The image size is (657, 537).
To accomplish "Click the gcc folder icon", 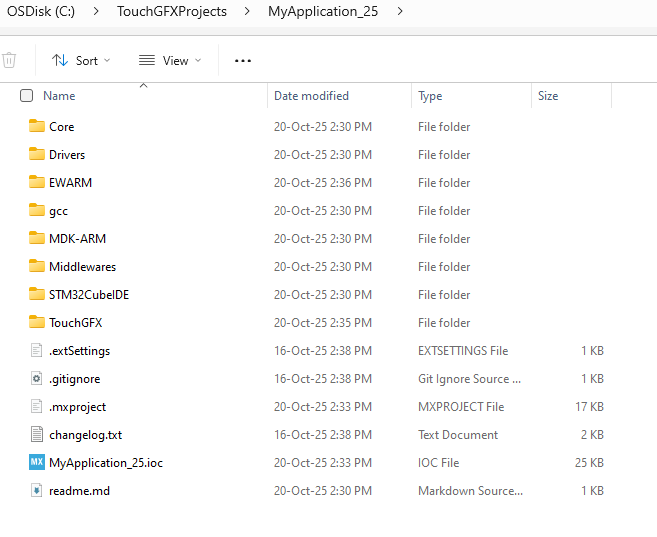I will click(x=37, y=210).
